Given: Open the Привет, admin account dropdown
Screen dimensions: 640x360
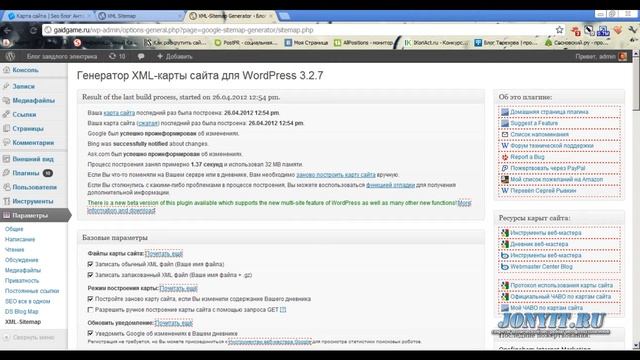Looking at the screenshot, I should [x=601, y=56].
